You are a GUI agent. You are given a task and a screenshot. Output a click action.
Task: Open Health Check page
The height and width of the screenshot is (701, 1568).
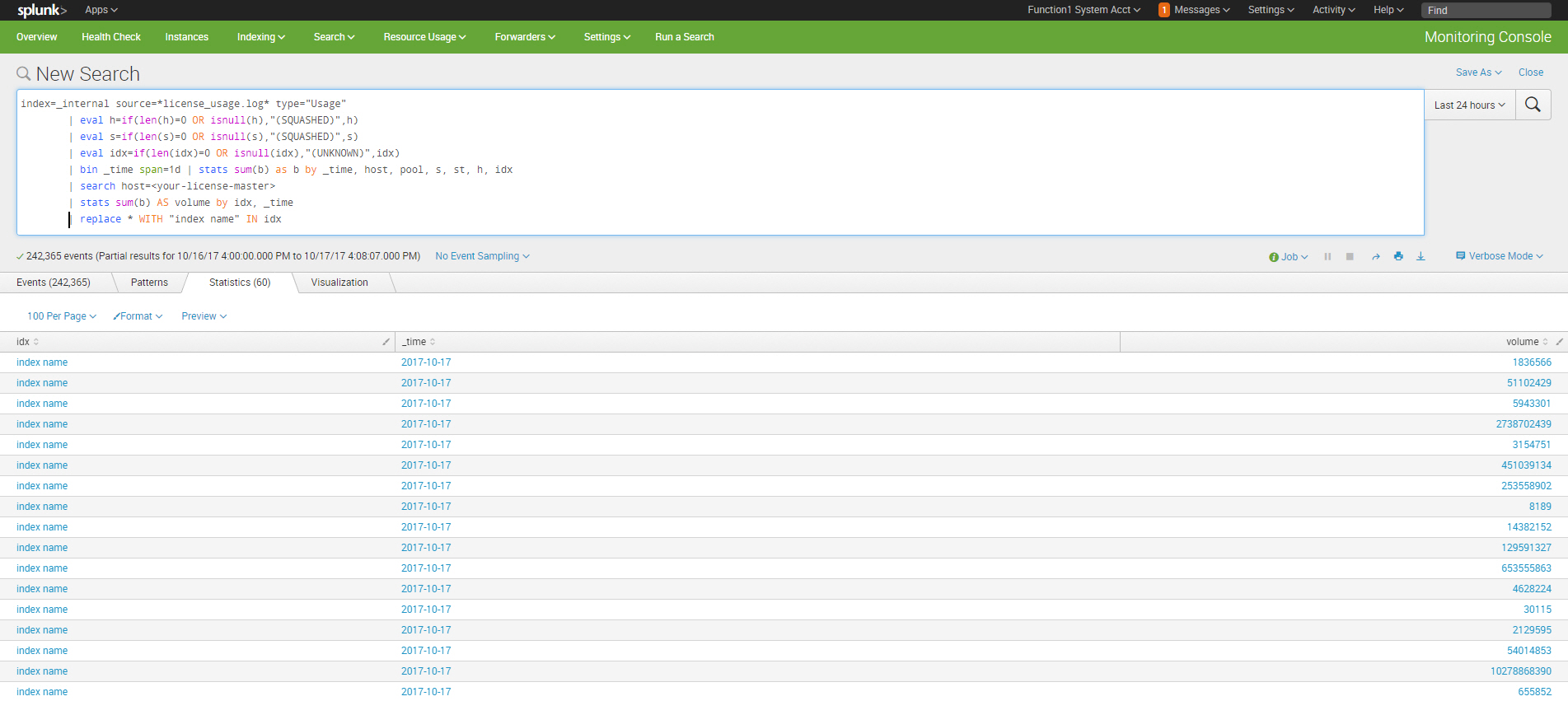click(x=111, y=37)
